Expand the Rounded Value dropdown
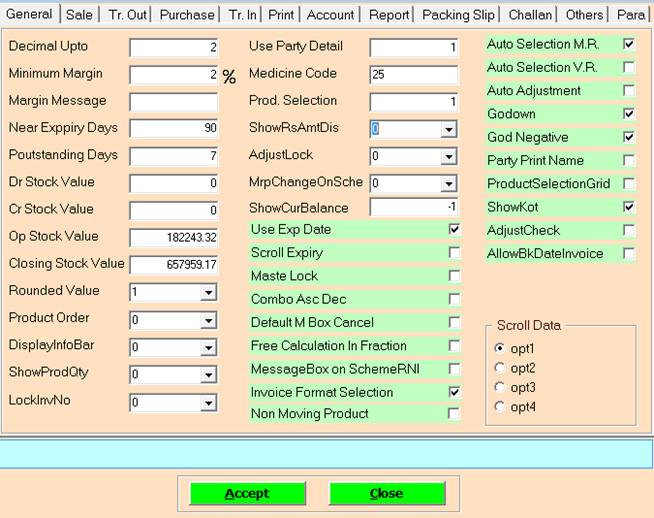The image size is (654, 518). 208,292
